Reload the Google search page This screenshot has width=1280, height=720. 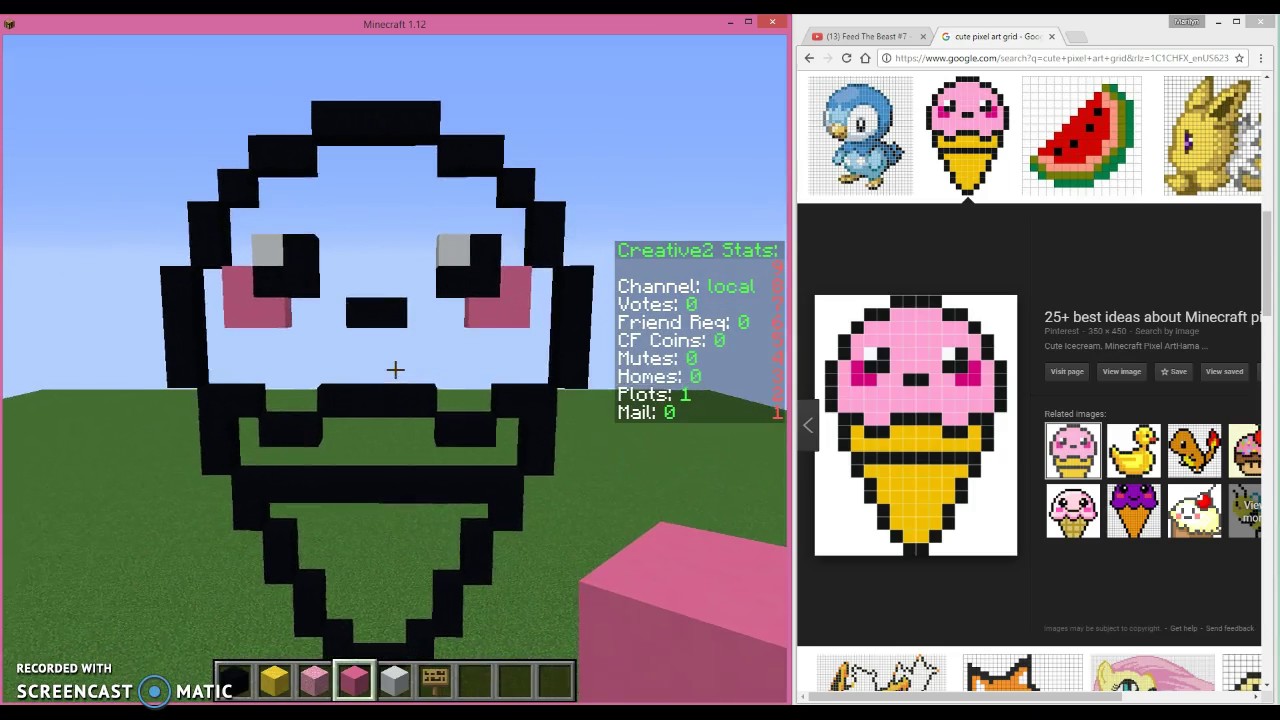(846, 58)
